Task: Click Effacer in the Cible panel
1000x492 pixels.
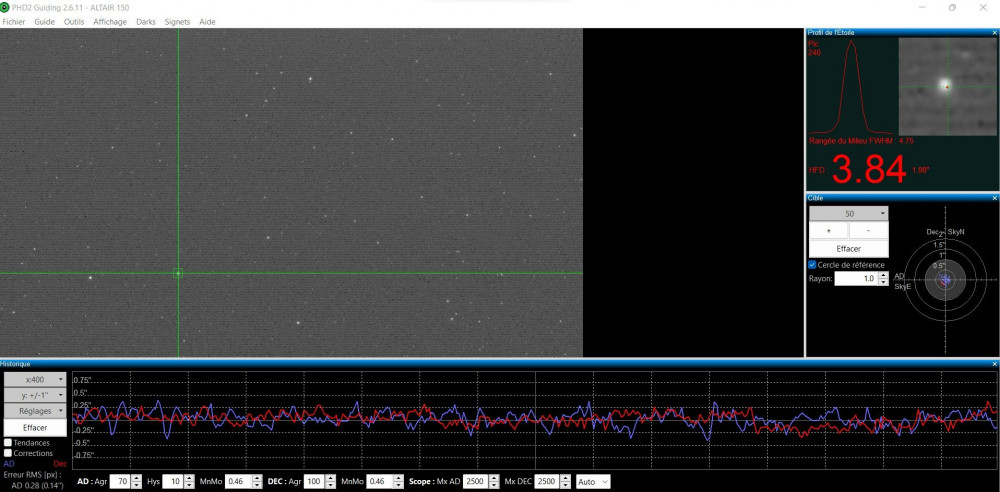Action: coord(849,249)
